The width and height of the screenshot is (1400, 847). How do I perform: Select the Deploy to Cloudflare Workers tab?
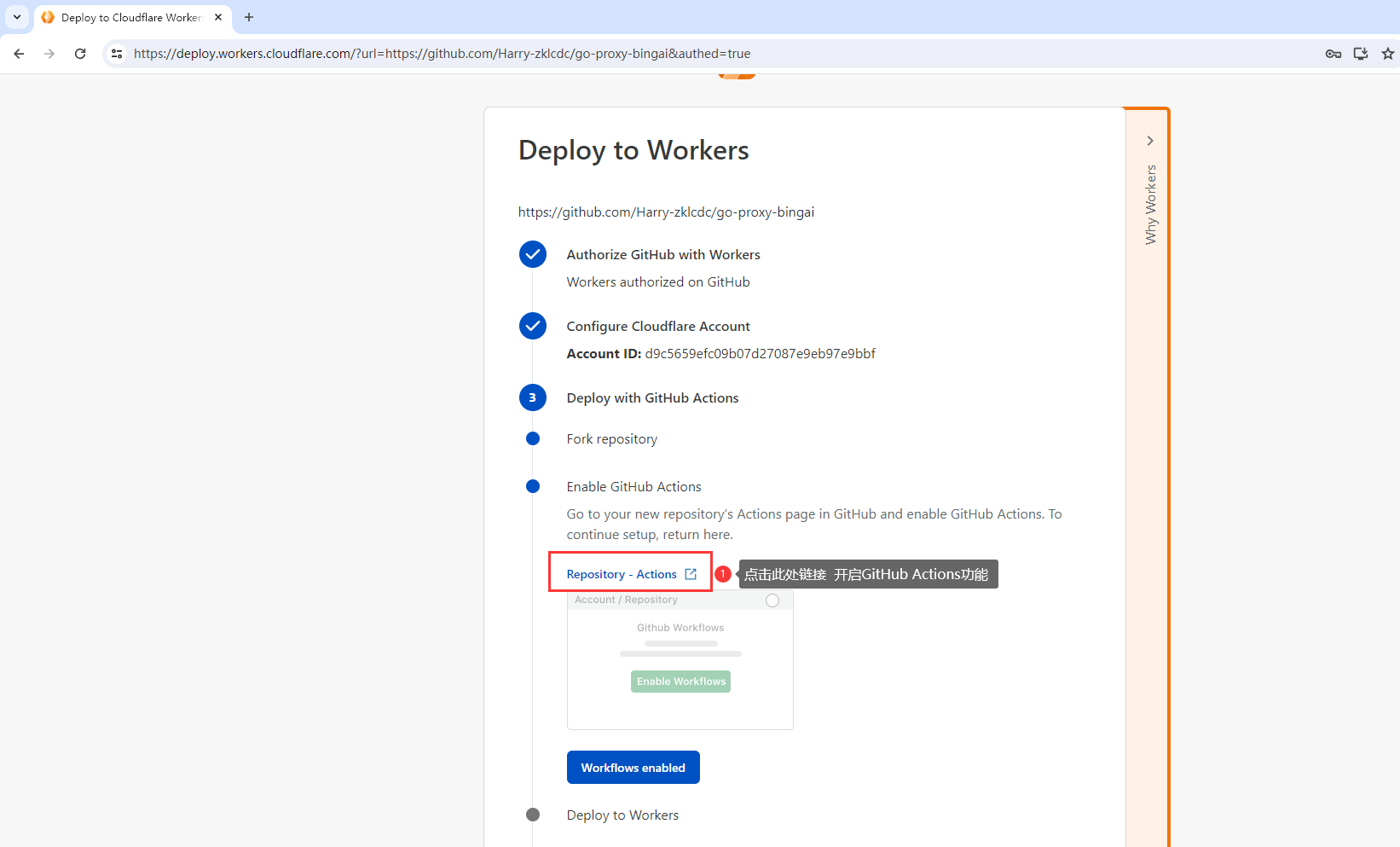[132, 17]
